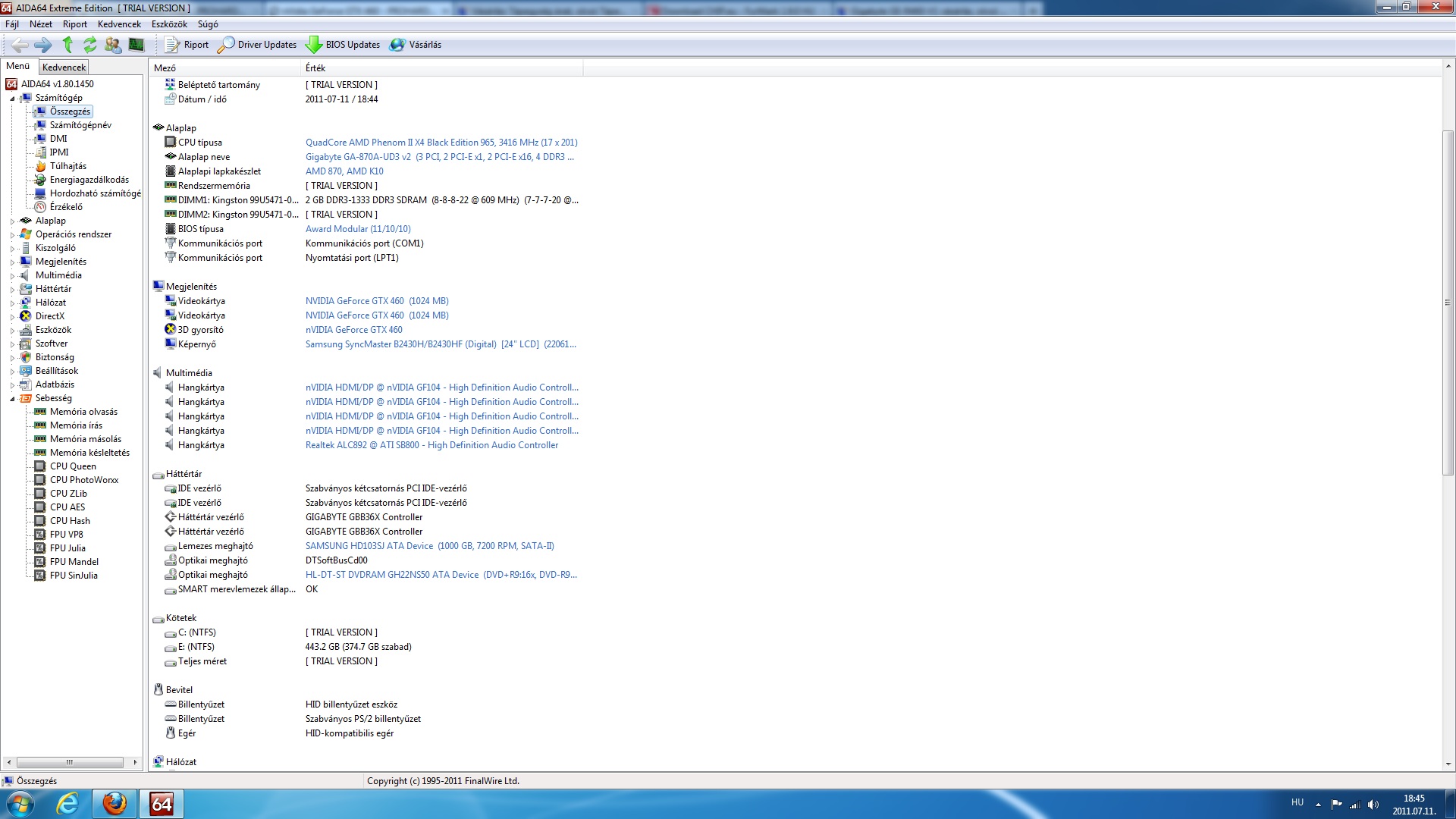The height and width of the screenshot is (819, 1456).
Task: Click the forward navigation arrow icon
Action: (x=43, y=45)
